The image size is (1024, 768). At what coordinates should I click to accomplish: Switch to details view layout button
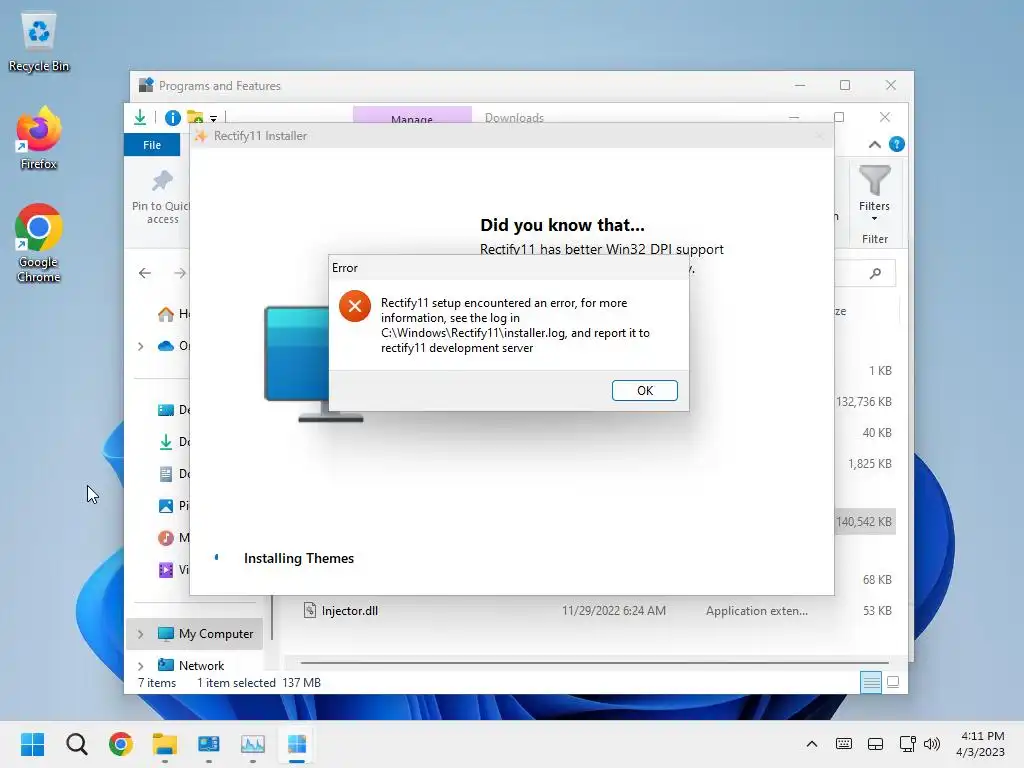(x=871, y=682)
